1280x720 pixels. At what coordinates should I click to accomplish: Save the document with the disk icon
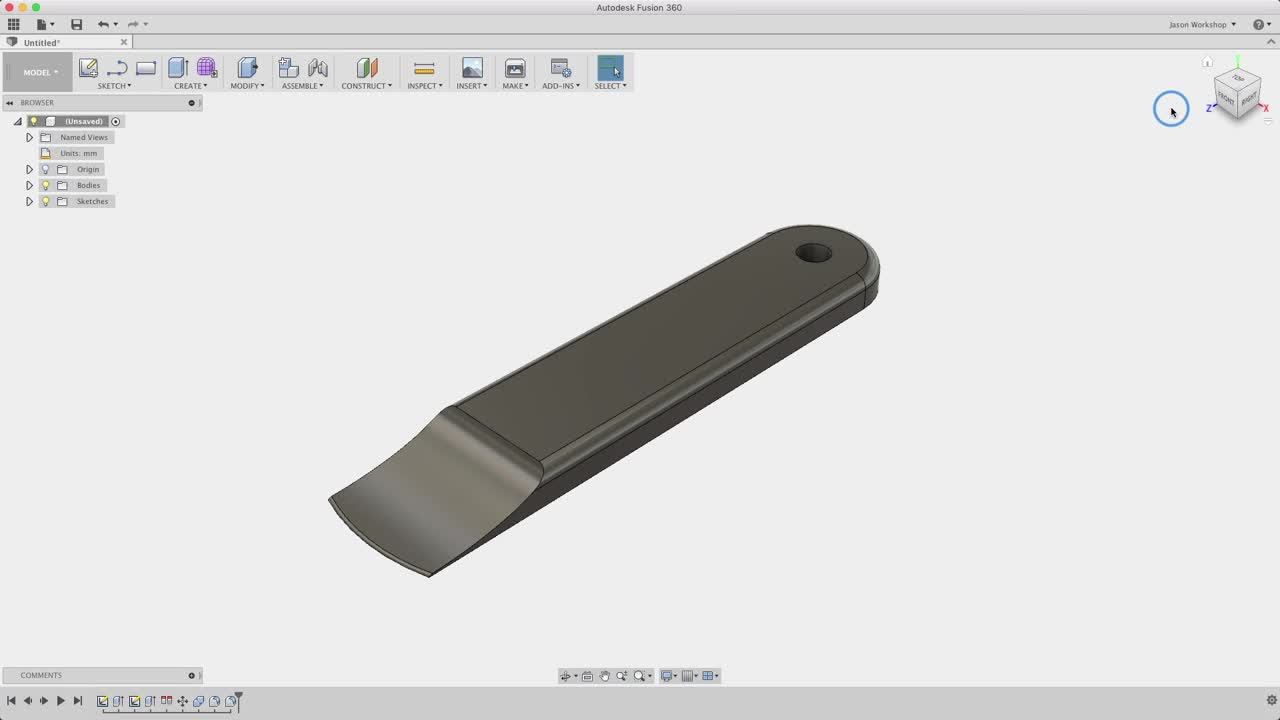click(76, 24)
